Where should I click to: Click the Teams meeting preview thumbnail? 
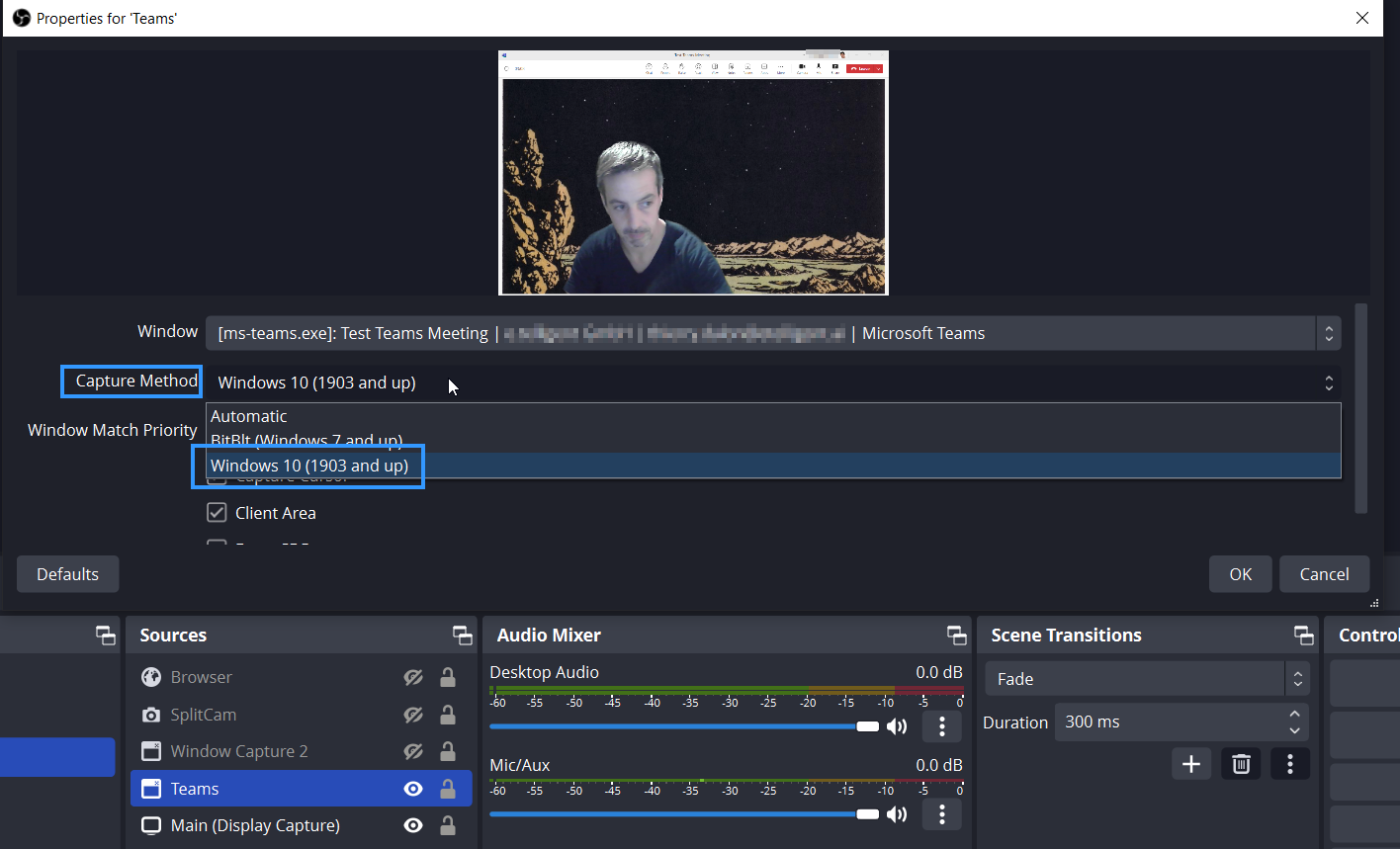pyautogui.click(x=693, y=173)
